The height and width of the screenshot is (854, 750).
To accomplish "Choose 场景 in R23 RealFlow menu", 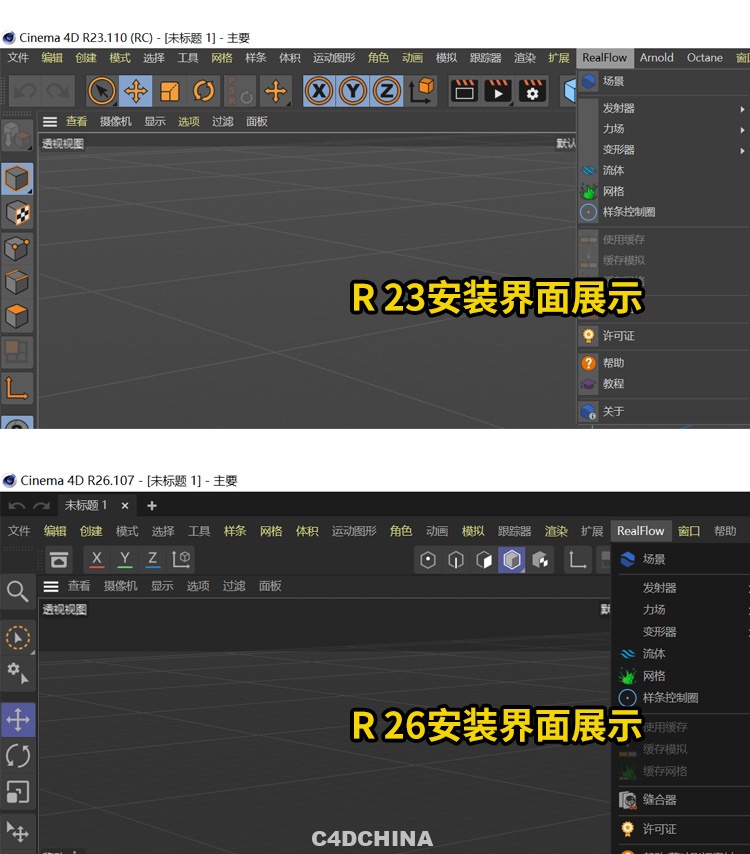I will point(663,82).
